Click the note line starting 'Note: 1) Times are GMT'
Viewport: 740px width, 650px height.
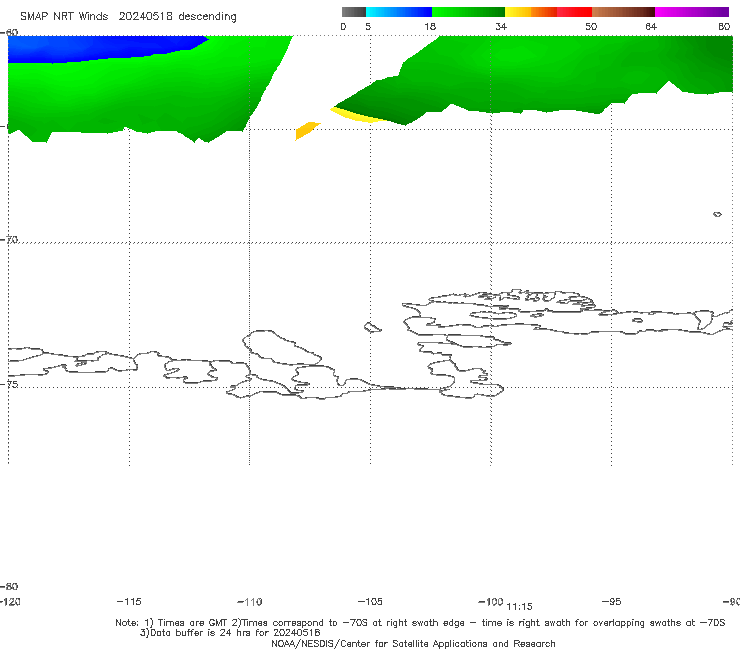coord(420,623)
